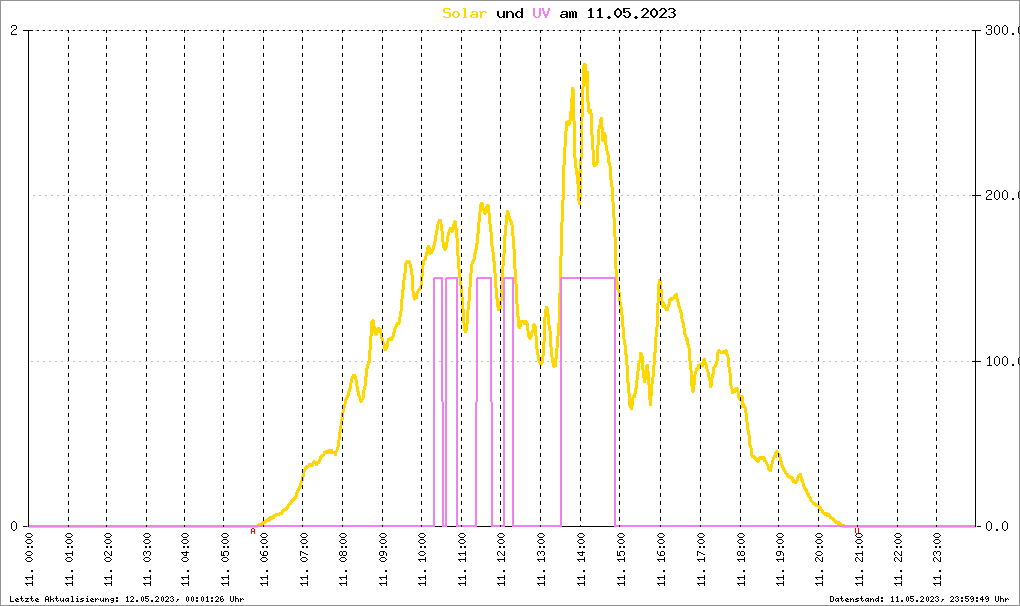Click the pink "UV" word in the title
The height and width of the screenshot is (606, 1020).
(541, 13)
